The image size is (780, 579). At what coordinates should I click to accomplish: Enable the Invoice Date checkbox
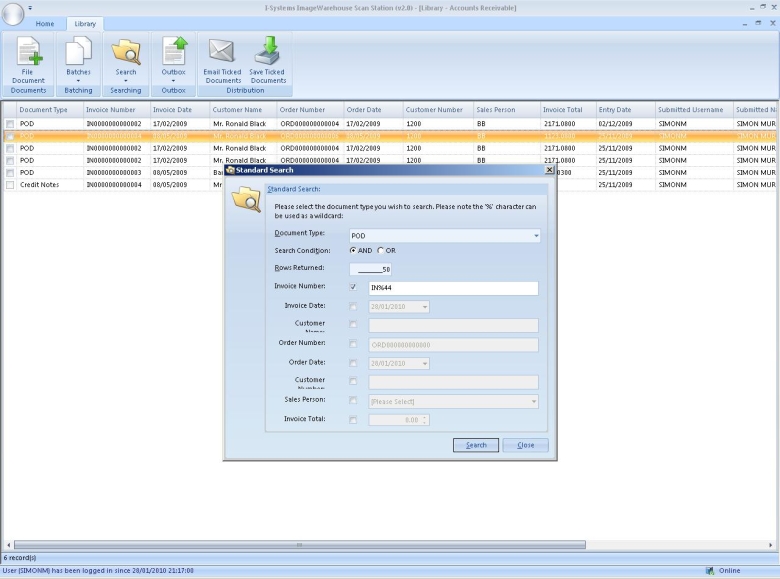pos(353,307)
